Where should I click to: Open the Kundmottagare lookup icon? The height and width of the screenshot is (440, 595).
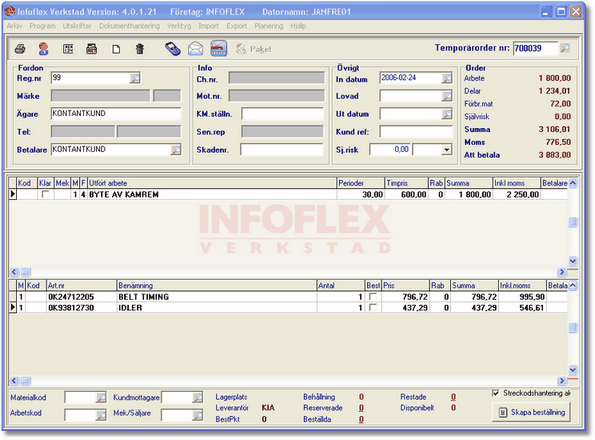197,398
